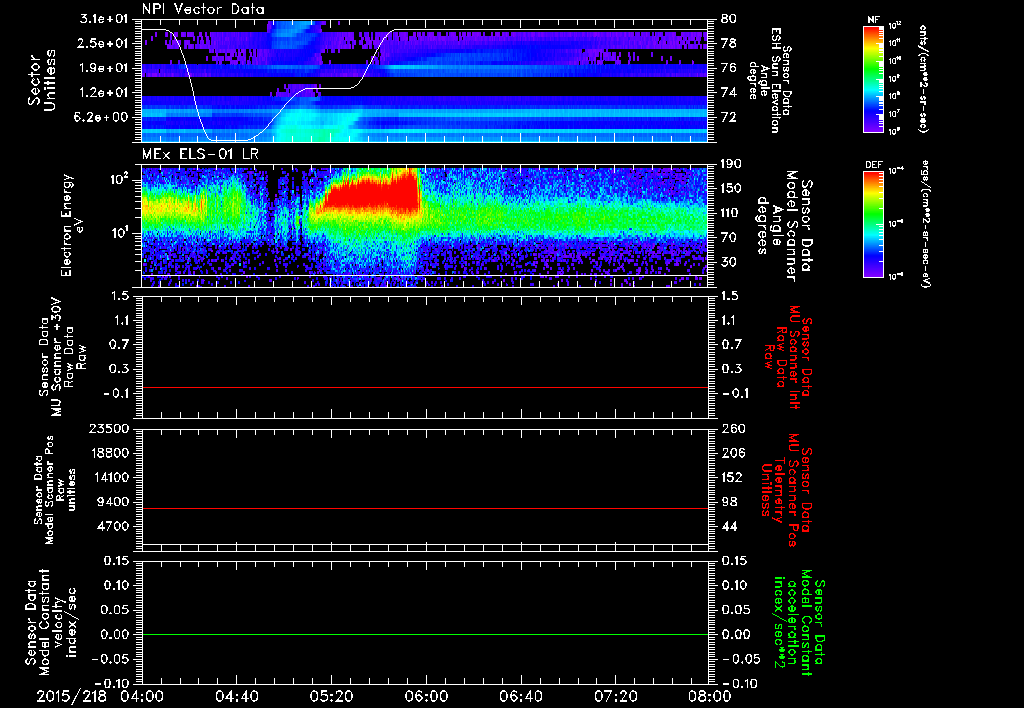1024x708 pixels.
Task: Click the Sector Unitless axis label
Action: click(42, 80)
